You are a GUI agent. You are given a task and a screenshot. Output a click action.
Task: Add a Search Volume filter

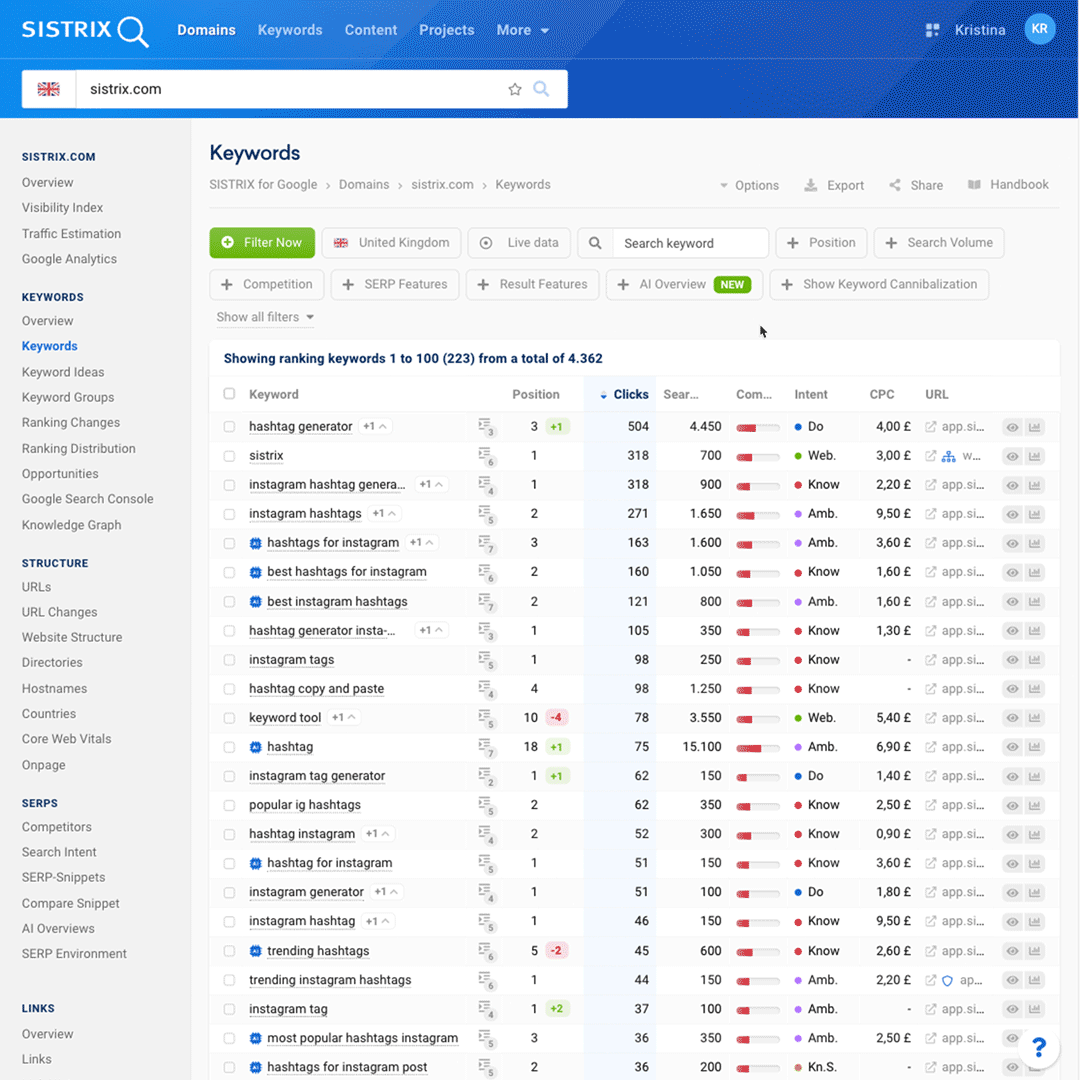tap(939, 243)
